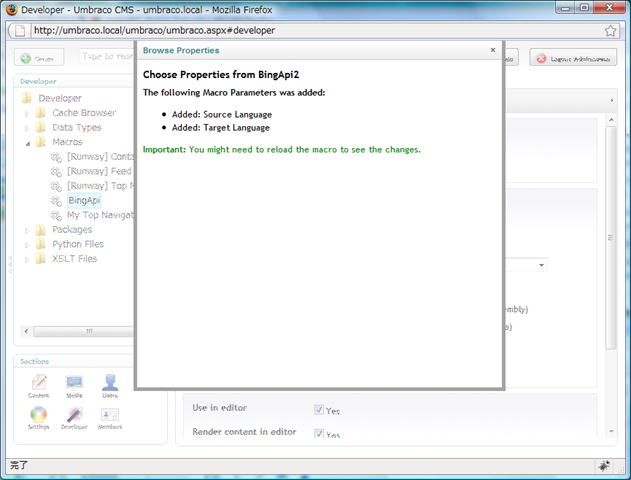
Task: Expand the Packages node
Action: tap(27, 231)
